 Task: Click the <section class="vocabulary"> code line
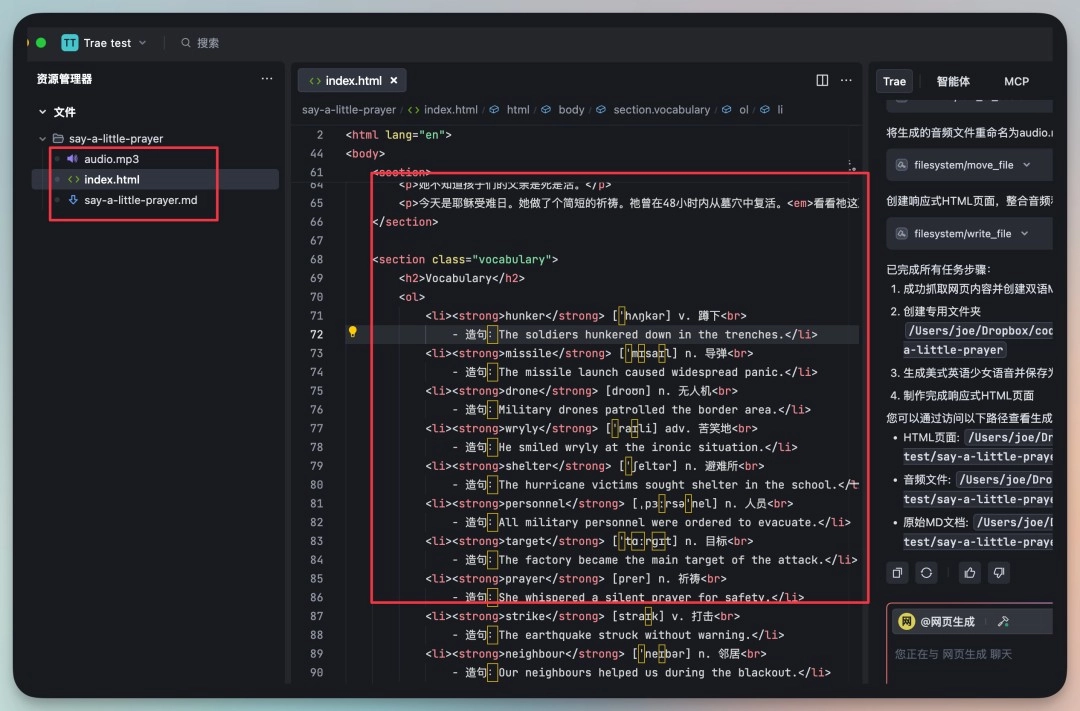pos(465,260)
